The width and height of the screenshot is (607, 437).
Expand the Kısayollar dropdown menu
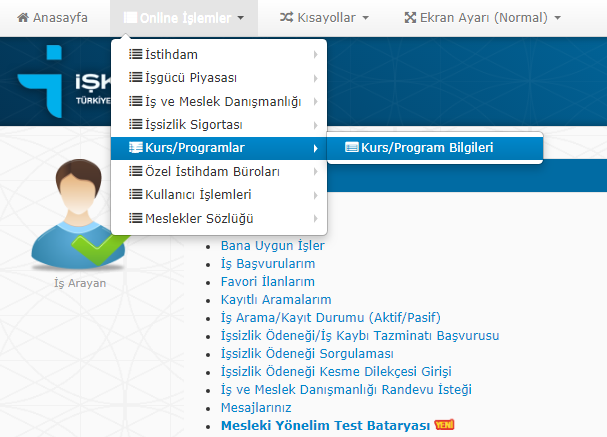(x=323, y=18)
